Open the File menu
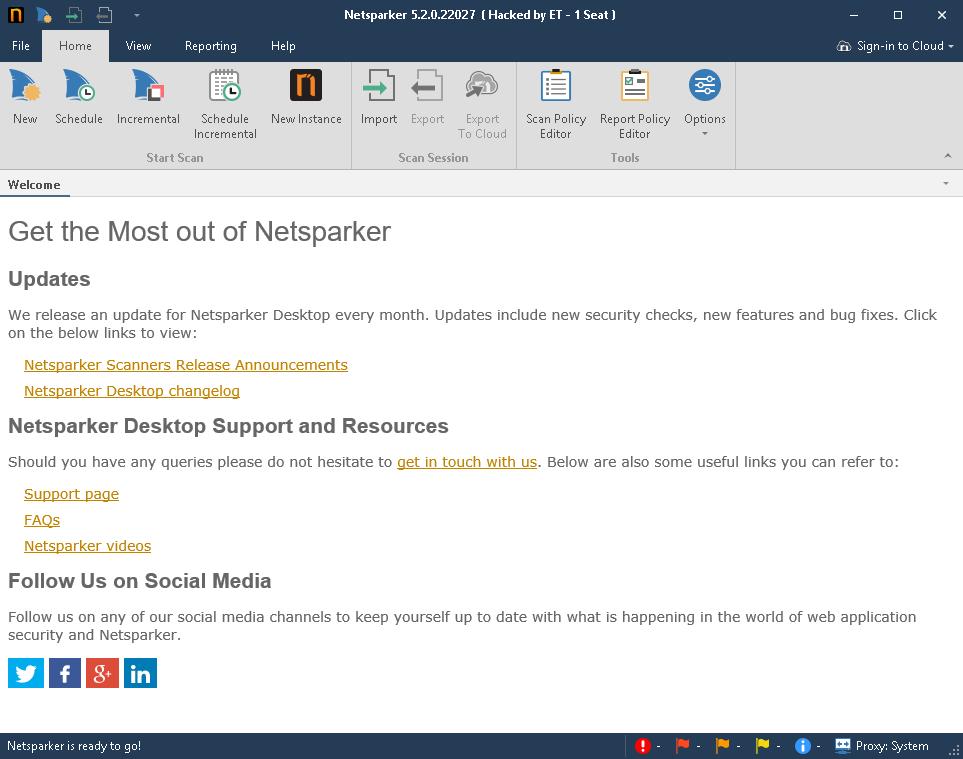 [21, 46]
